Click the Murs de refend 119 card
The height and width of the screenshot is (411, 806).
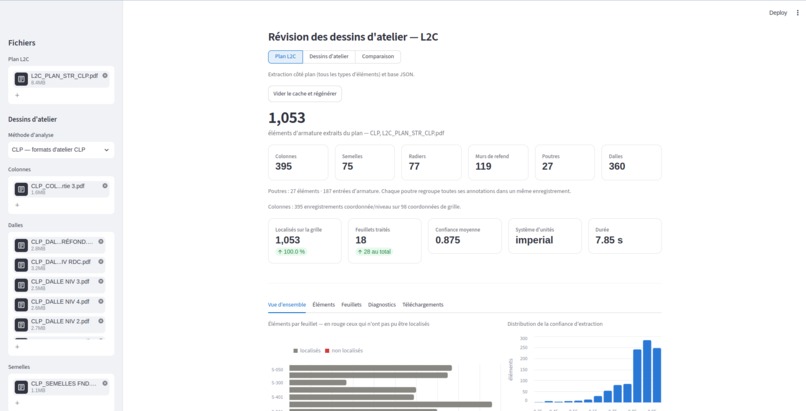(x=498, y=162)
